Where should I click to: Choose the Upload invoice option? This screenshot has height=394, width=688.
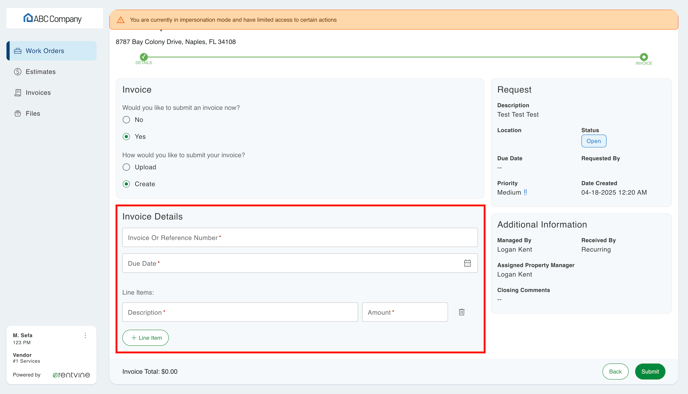tap(126, 167)
